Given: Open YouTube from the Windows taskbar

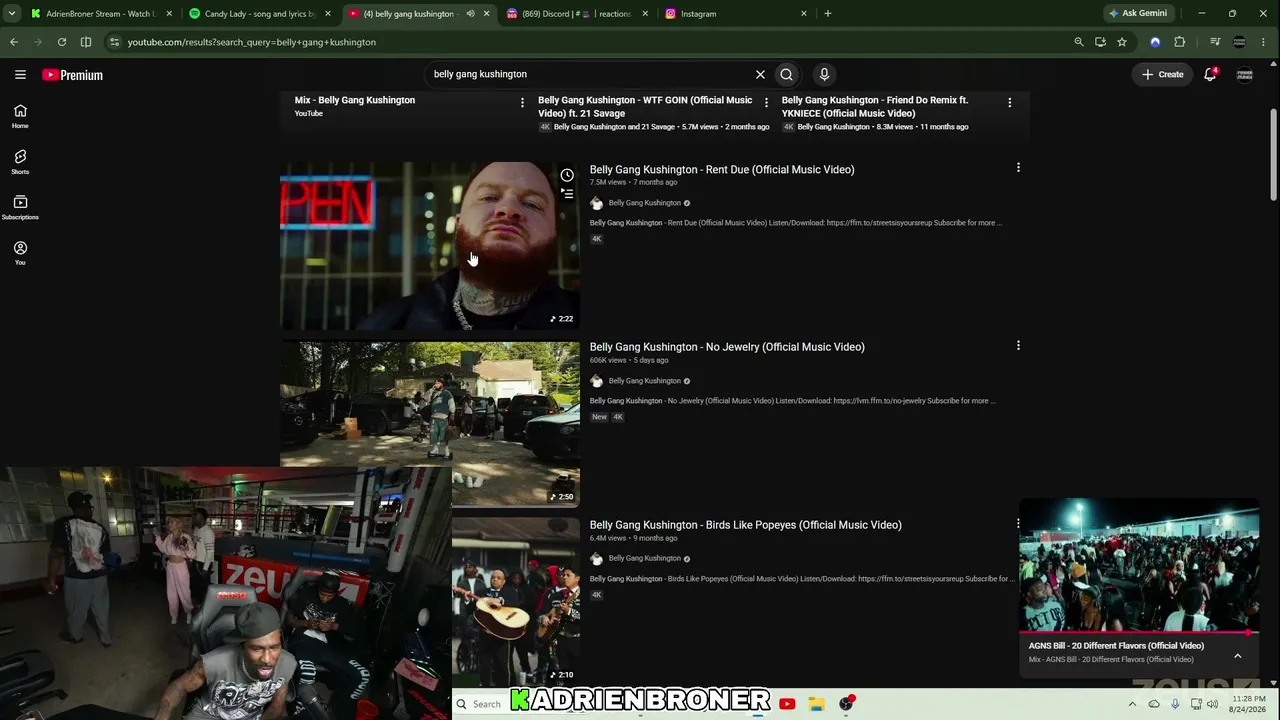Looking at the screenshot, I should click(787, 704).
